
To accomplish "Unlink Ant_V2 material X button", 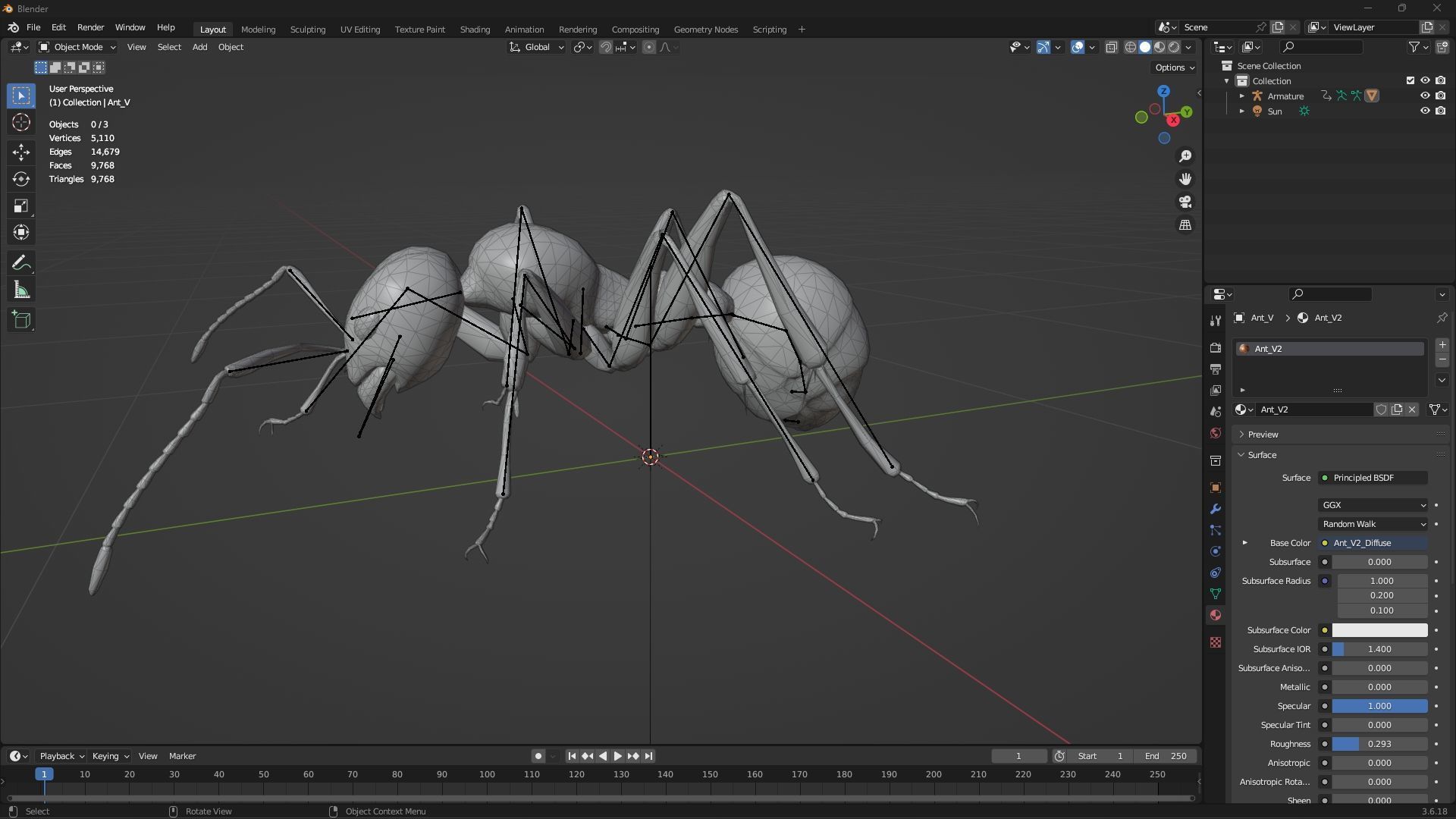I will (x=1412, y=409).
